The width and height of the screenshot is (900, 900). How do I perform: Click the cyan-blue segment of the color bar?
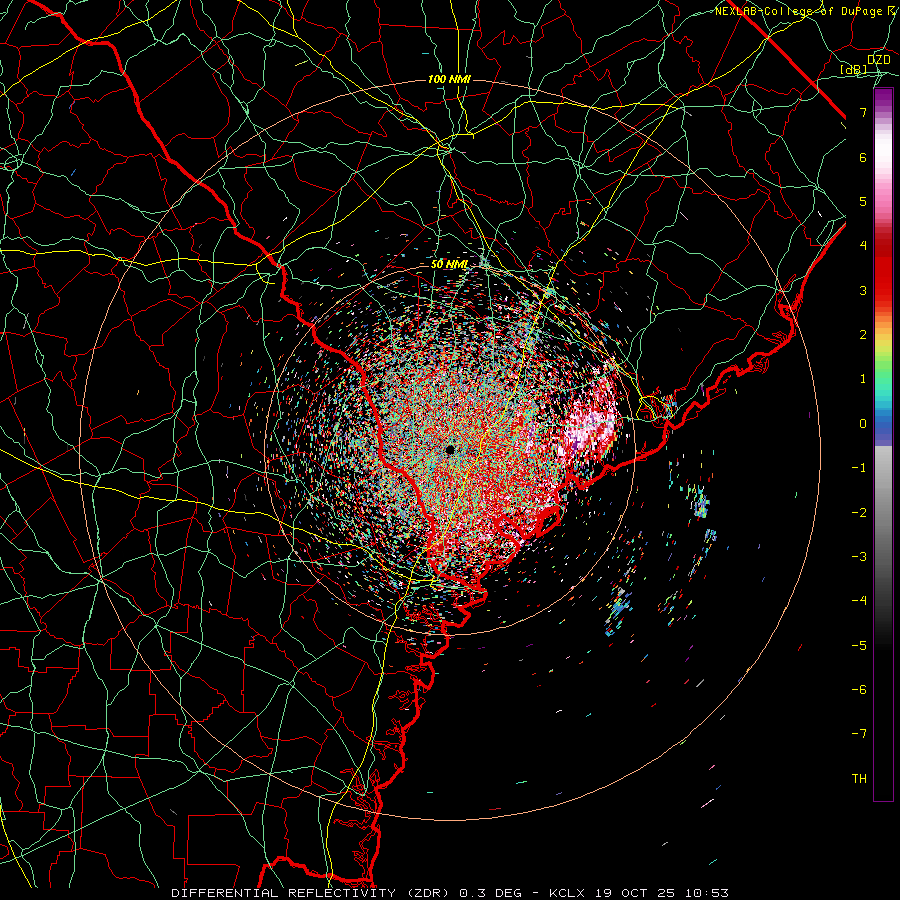[883, 416]
